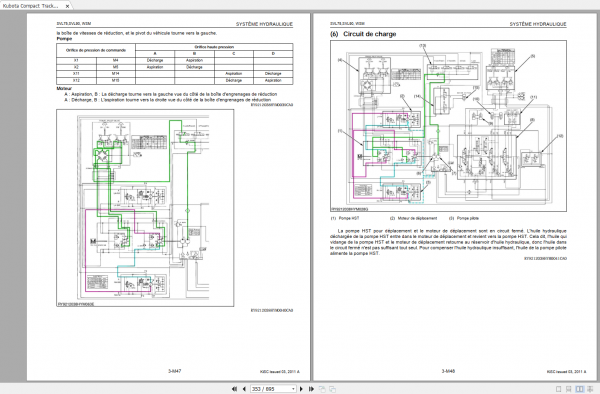The image size is (600, 394).
Task: Click the previous view icon
Action: 322,389
